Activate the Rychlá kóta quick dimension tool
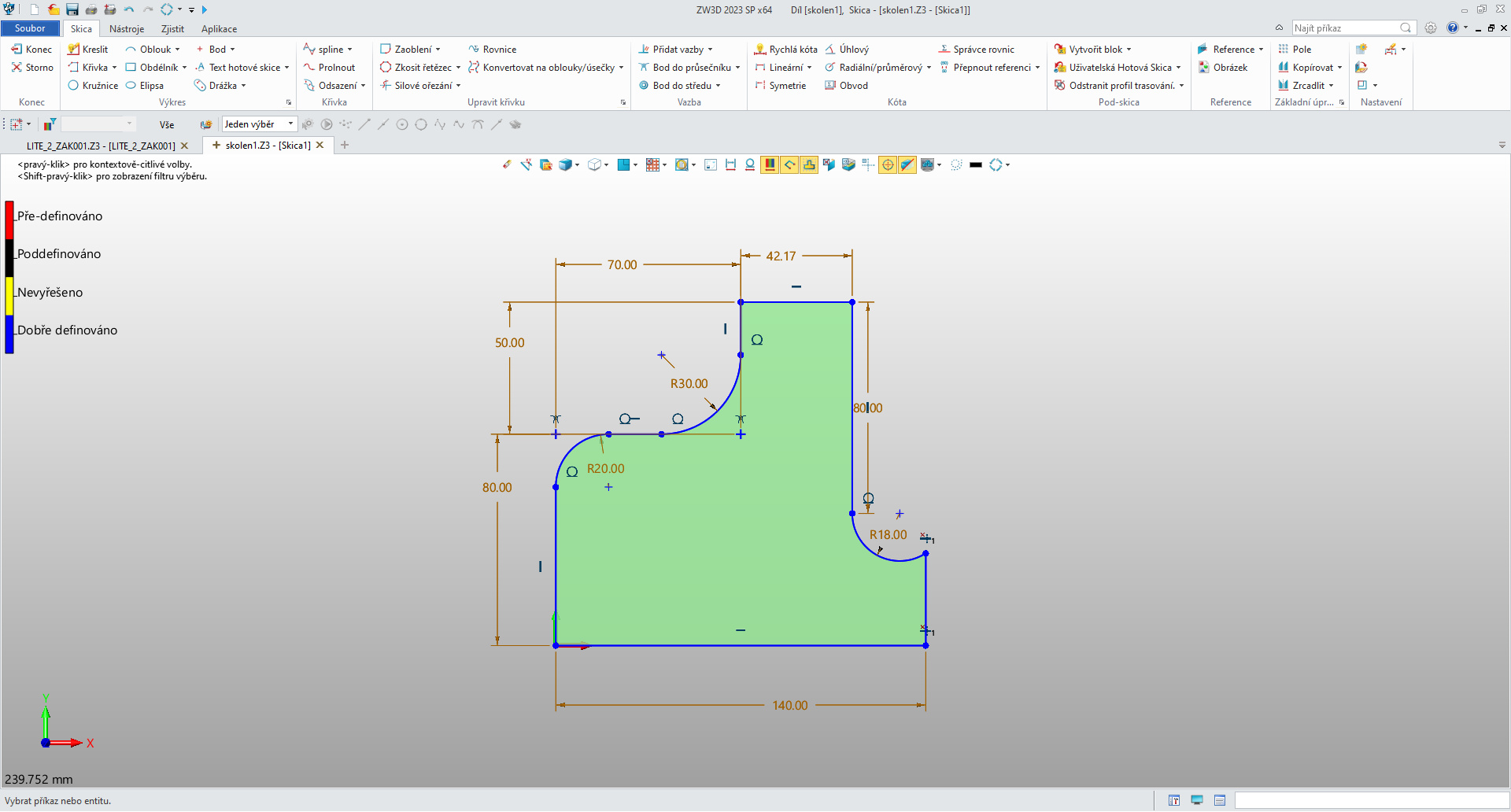This screenshot has height=812, width=1511. 785,50
